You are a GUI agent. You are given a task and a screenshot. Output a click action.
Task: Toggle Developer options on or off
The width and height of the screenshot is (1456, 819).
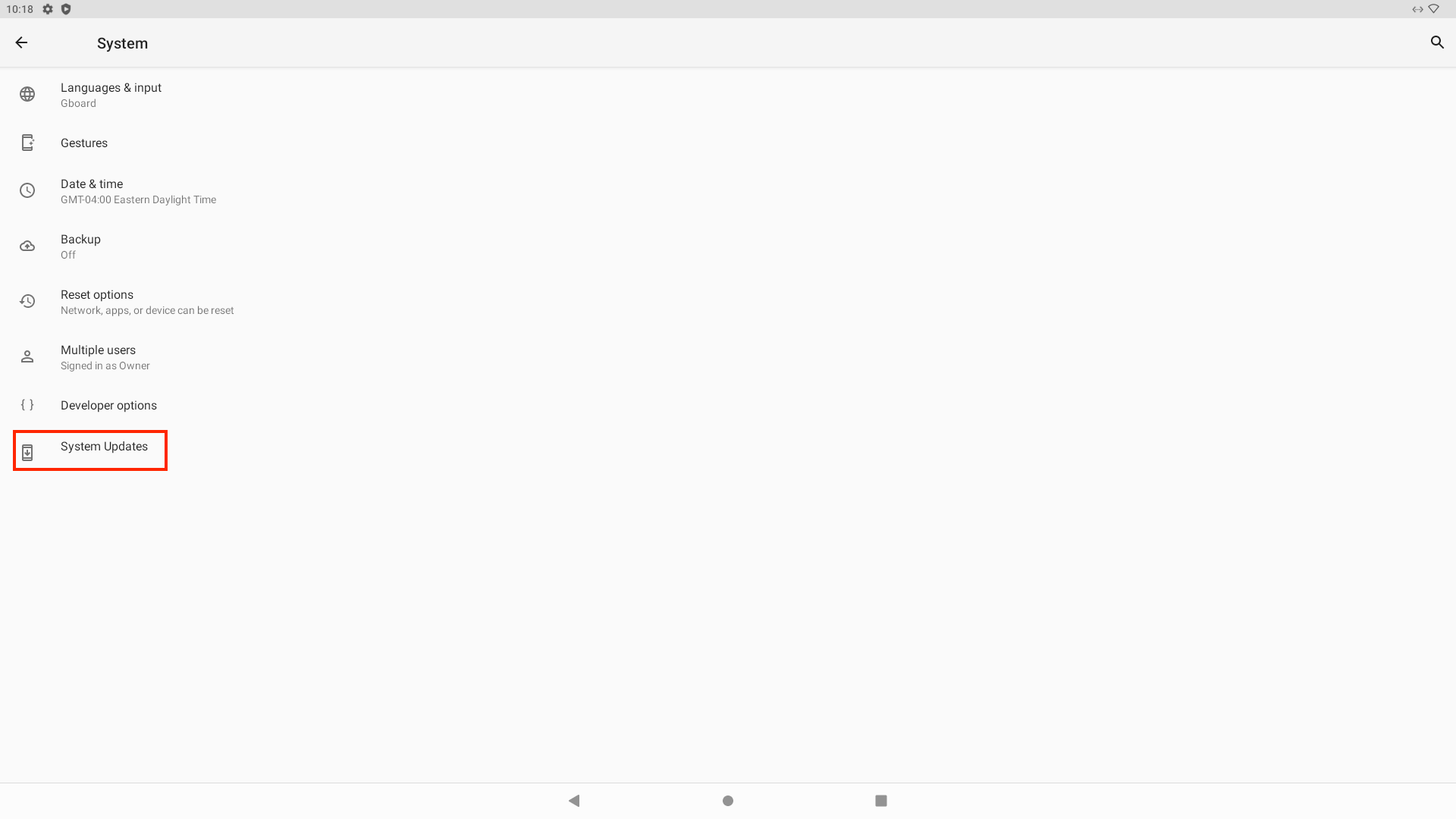click(x=108, y=405)
